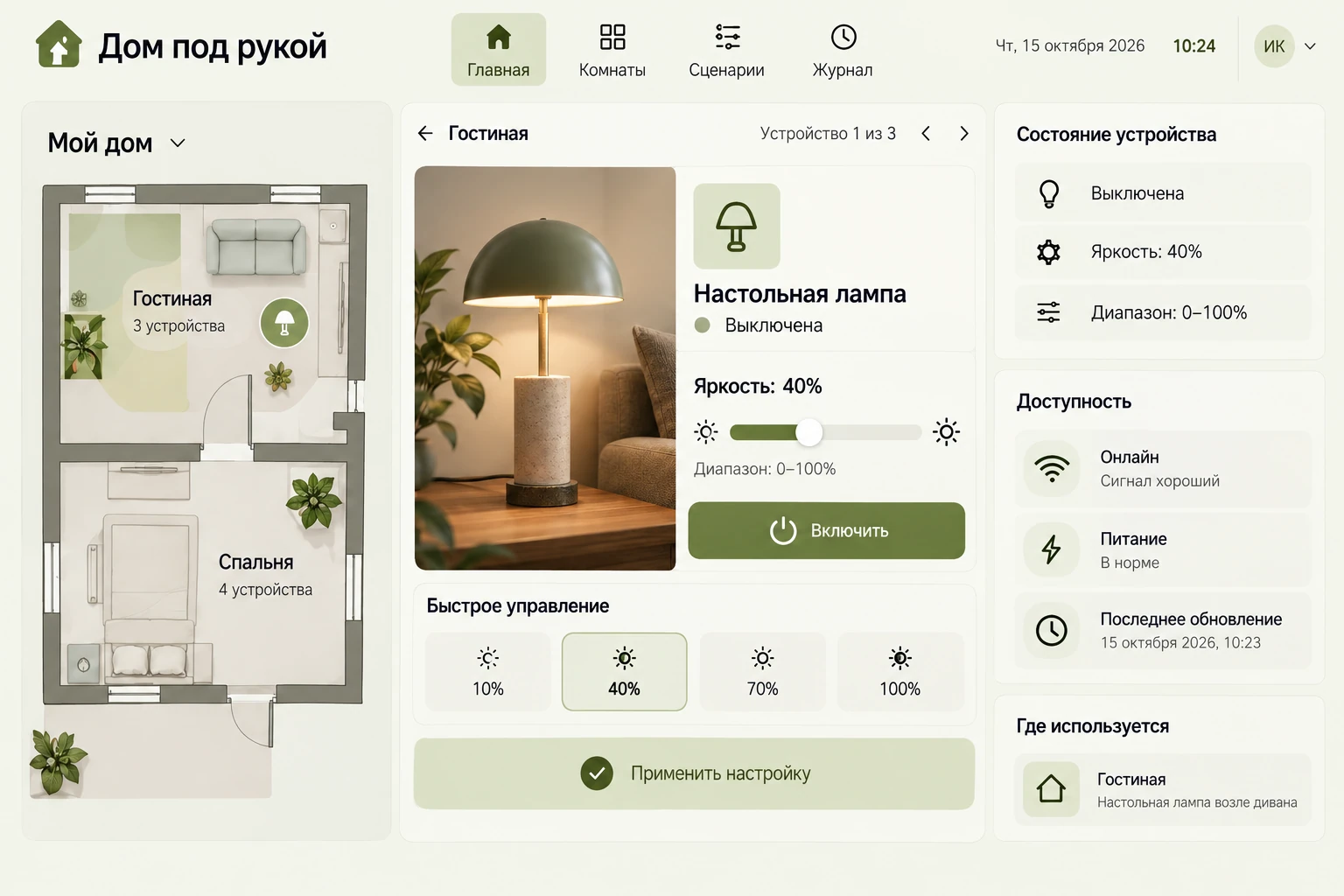Image resolution: width=1344 pixels, height=896 pixels.
Task: Open the Гостиная usage card
Action: [x=1163, y=789]
